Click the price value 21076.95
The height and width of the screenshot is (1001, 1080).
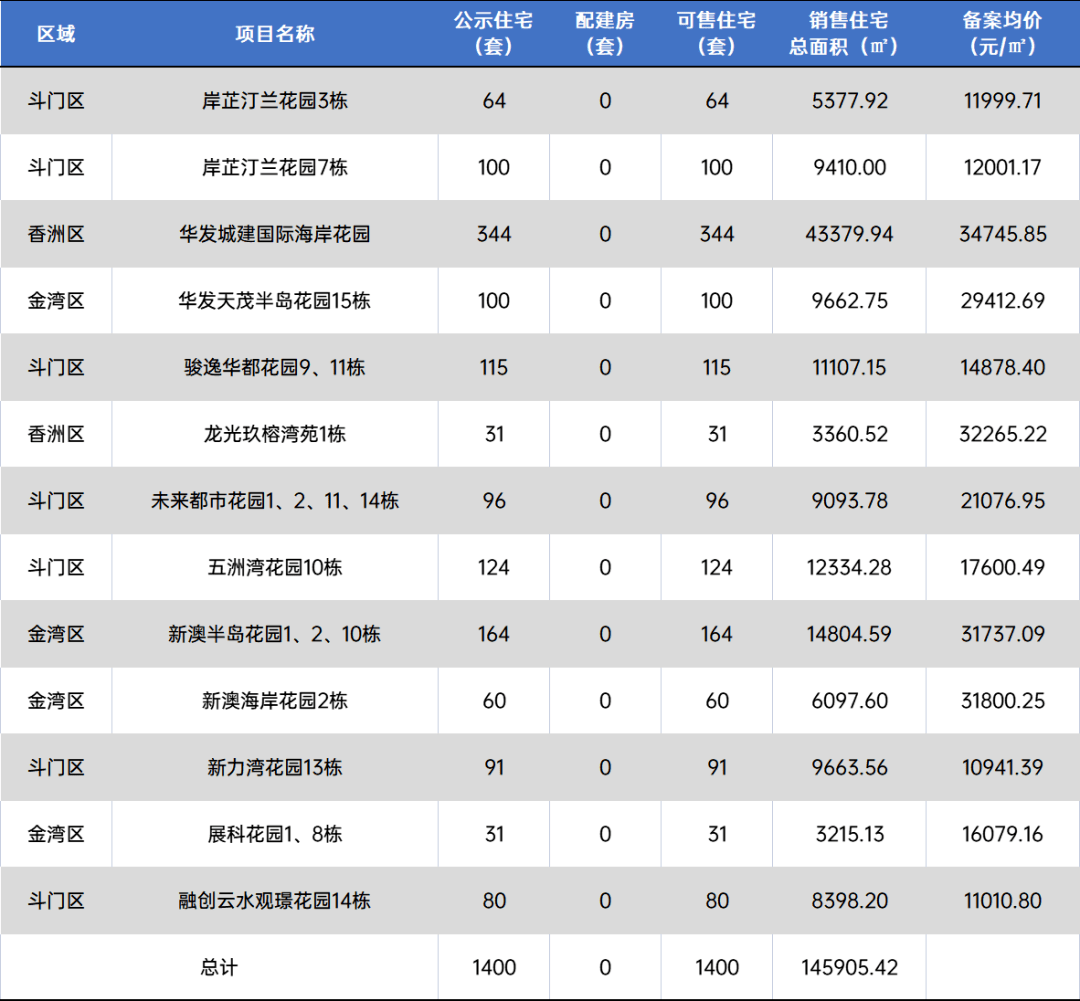click(1003, 501)
